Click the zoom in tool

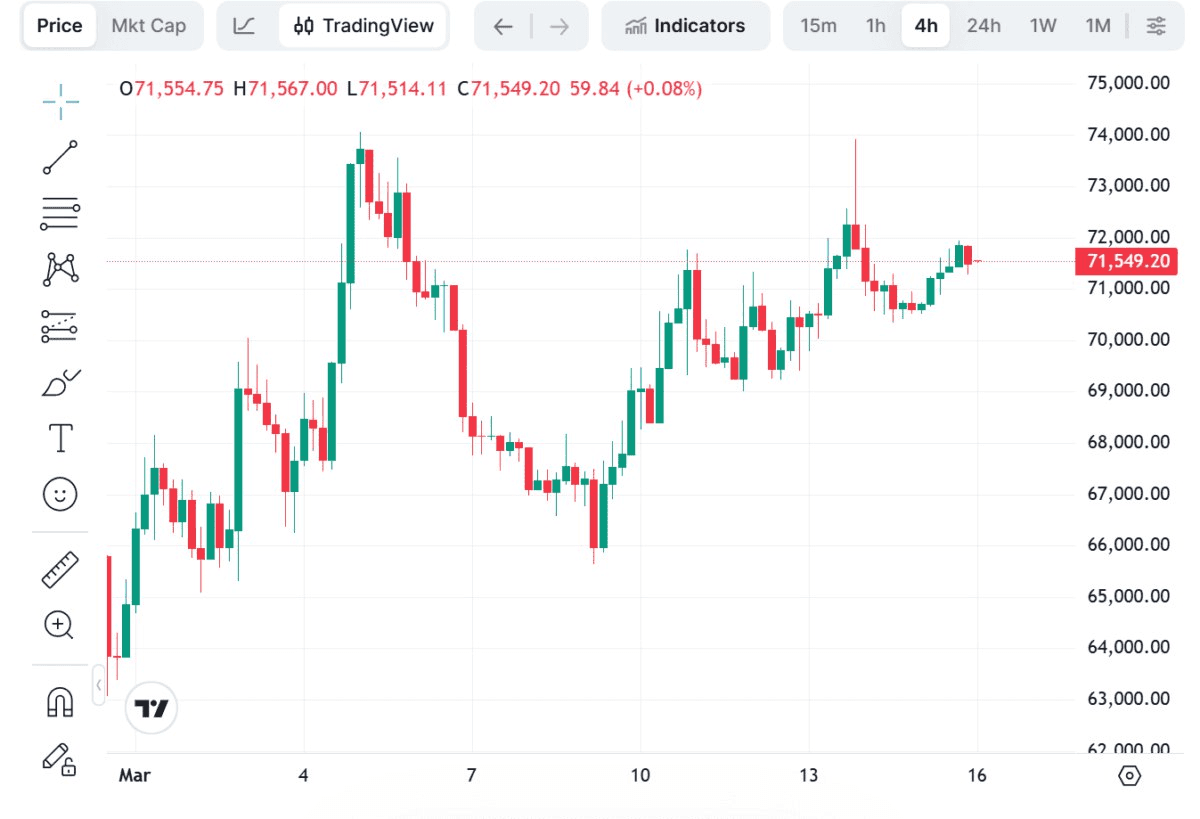click(60, 625)
